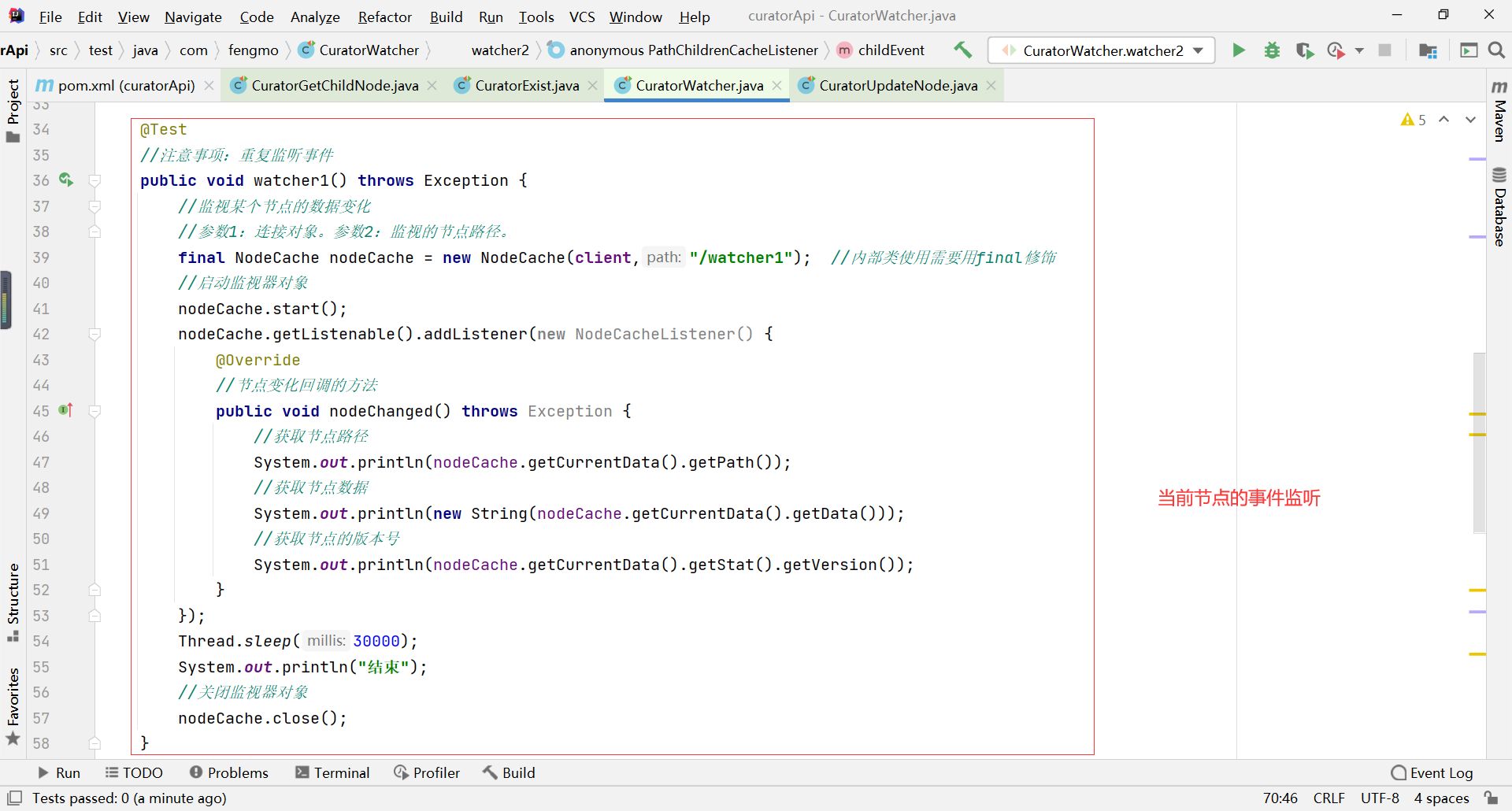
Task: Click the run test gutter icon at line 36
Action: pyautogui.click(x=66, y=180)
